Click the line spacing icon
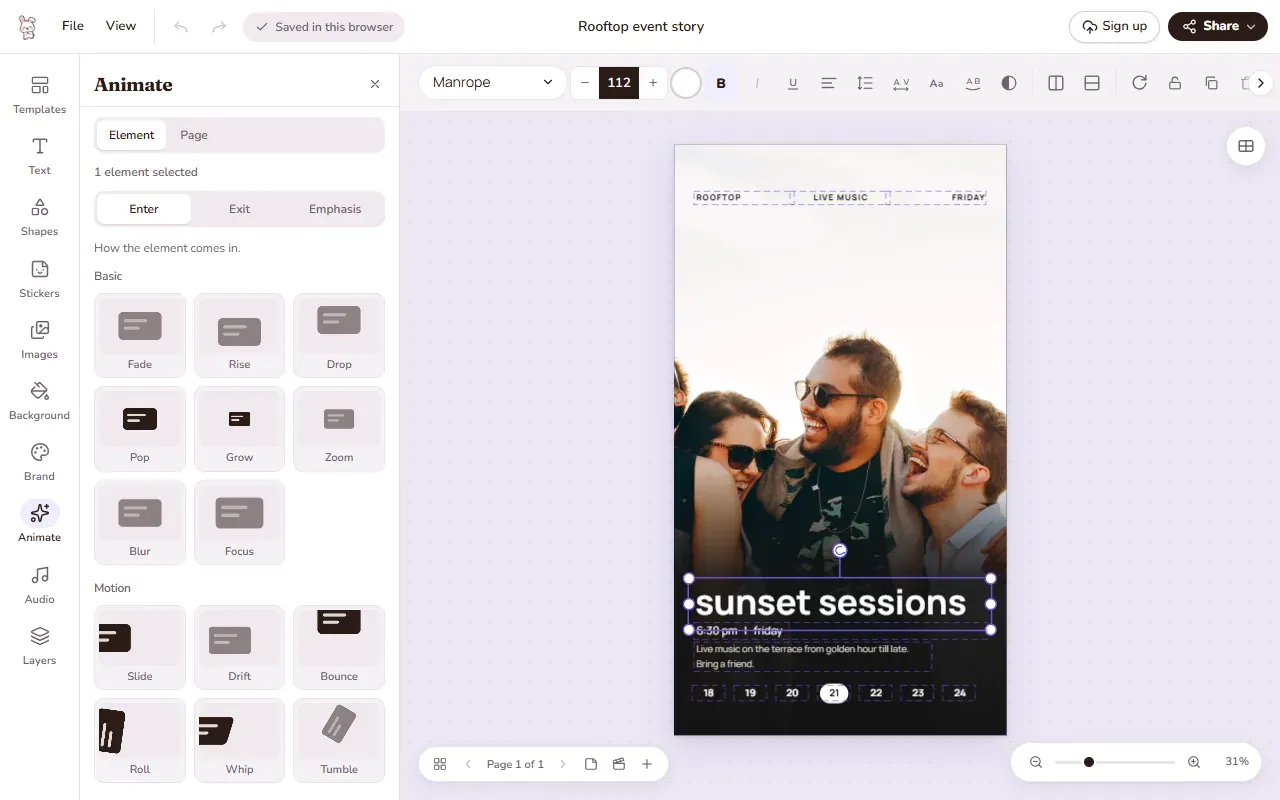Image resolution: width=1280 pixels, height=800 pixels. 865,83
